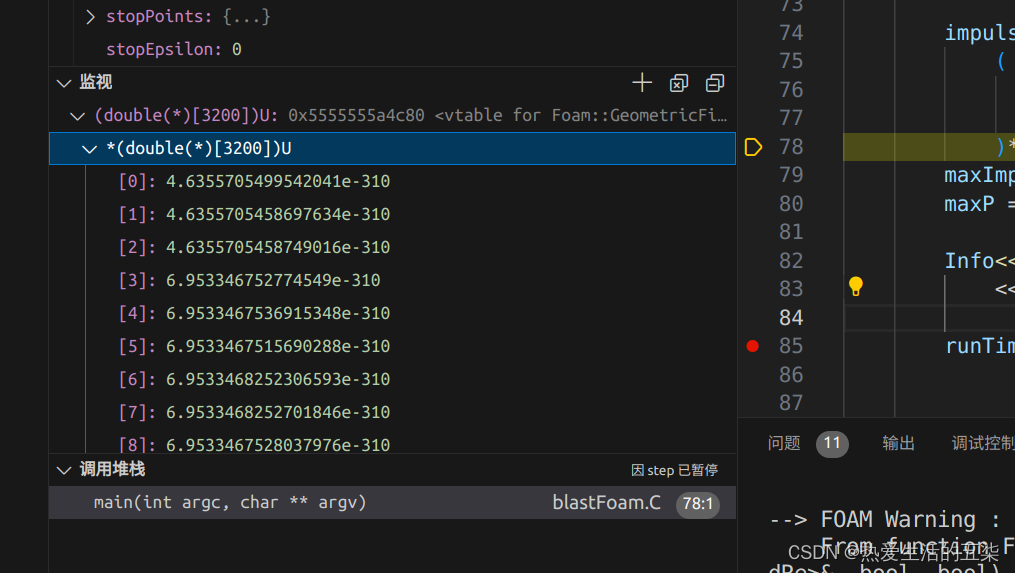This screenshot has width=1015, height=573.
Task: Toggle the red breakpoint on line 85
Action: pos(752,346)
